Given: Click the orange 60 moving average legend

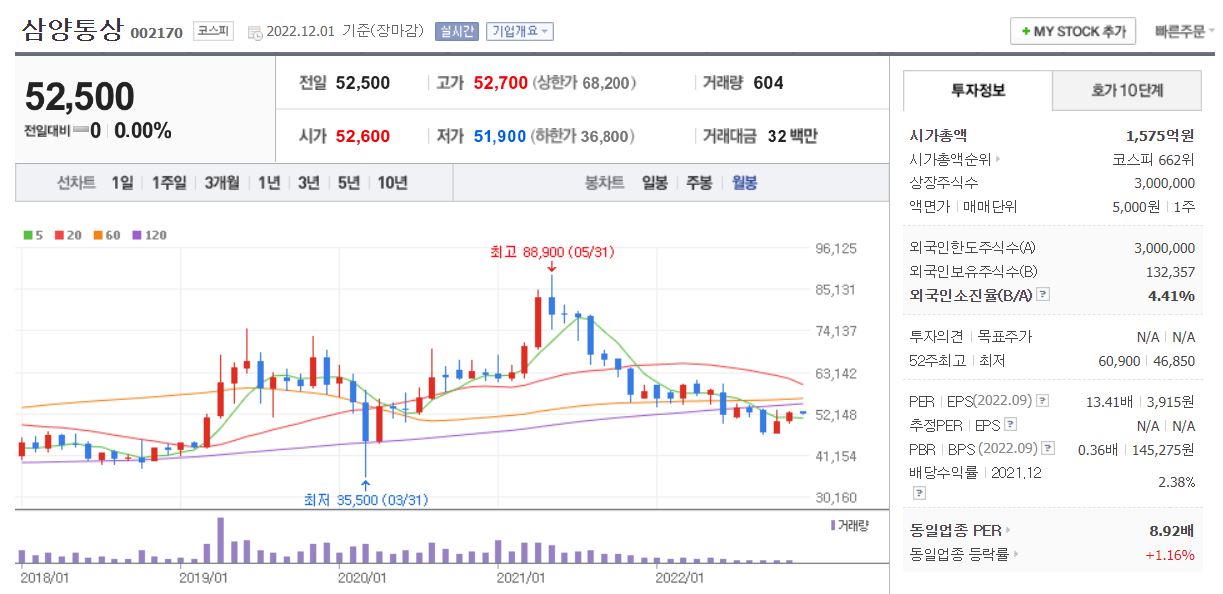Looking at the screenshot, I should tap(106, 235).
